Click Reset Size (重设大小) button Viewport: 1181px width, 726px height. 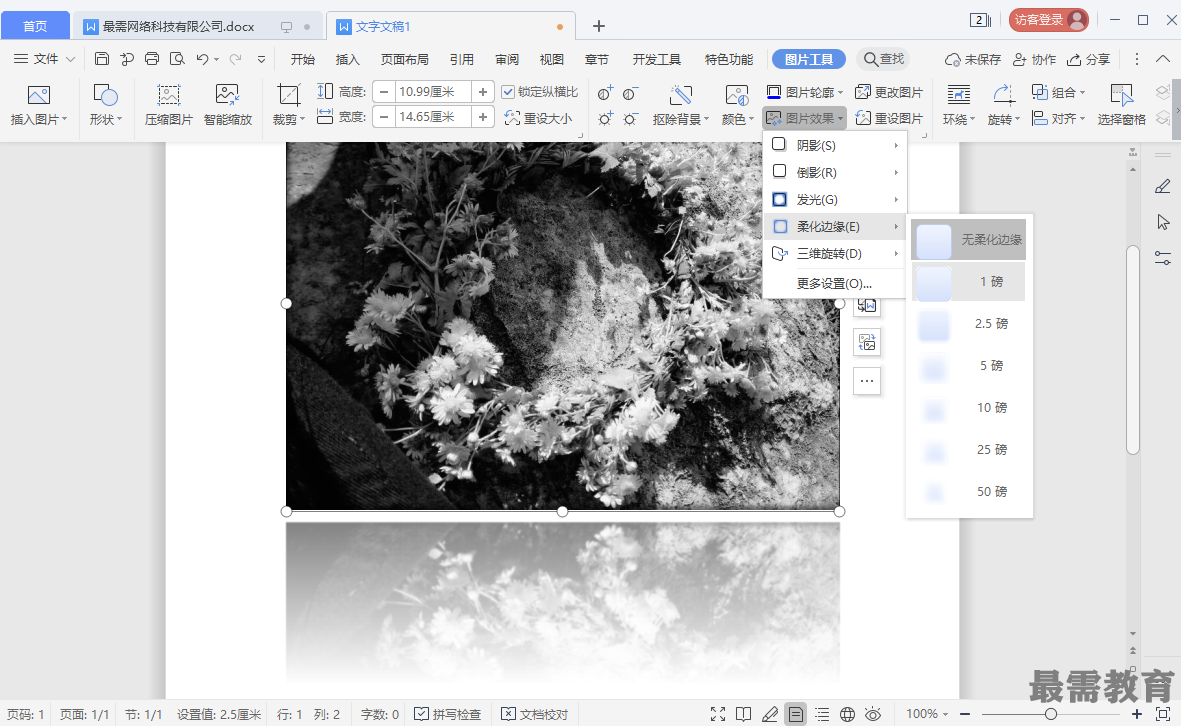click(x=538, y=118)
